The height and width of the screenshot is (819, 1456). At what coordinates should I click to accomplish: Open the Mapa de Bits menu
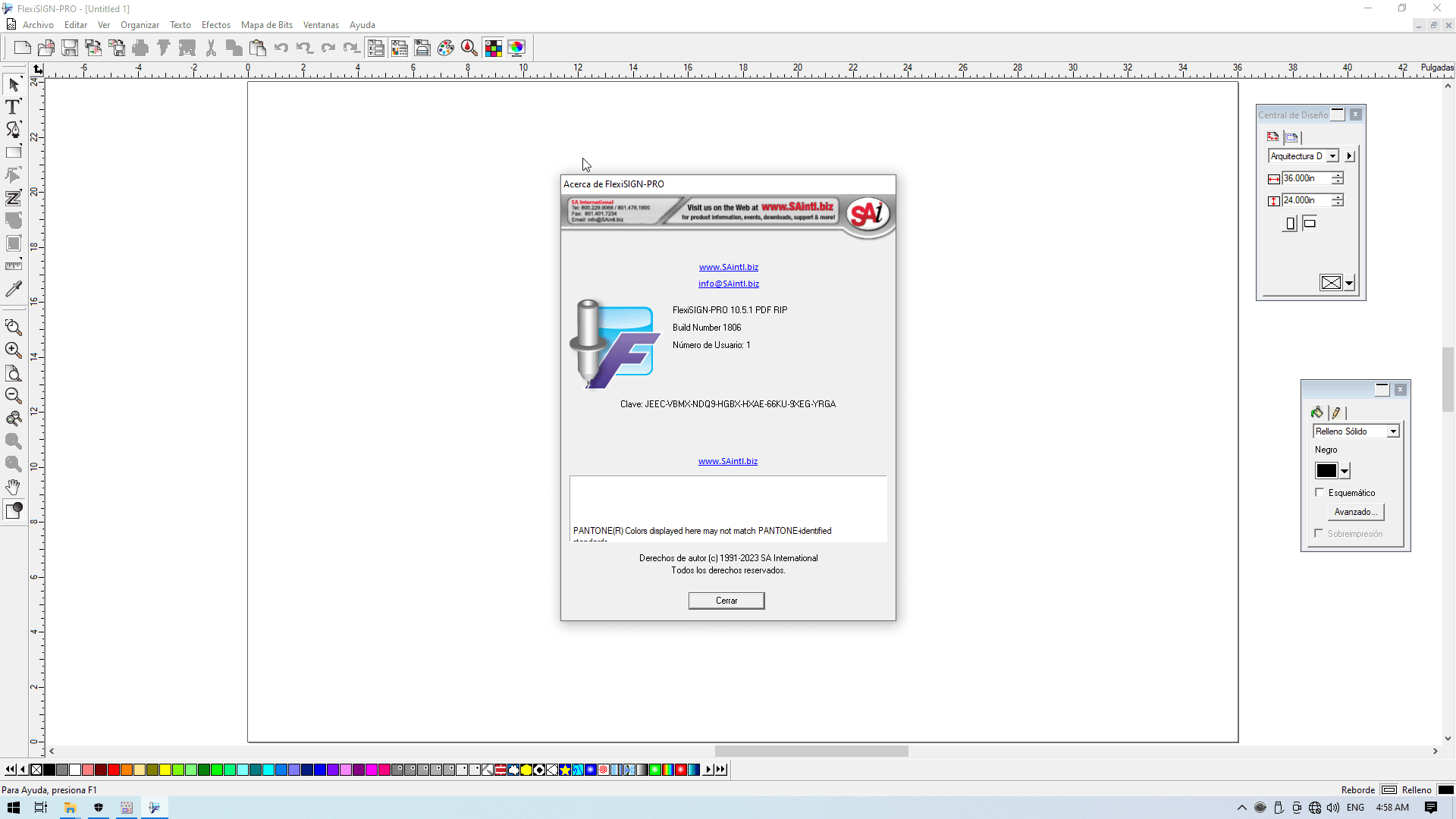click(x=266, y=25)
